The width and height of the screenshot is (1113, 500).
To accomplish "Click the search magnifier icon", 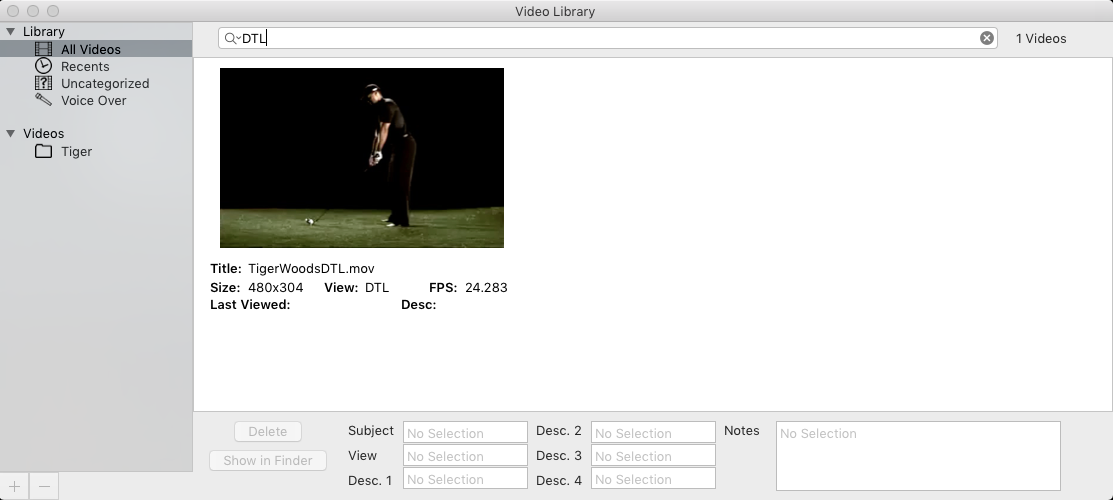I will click(x=231, y=38).
